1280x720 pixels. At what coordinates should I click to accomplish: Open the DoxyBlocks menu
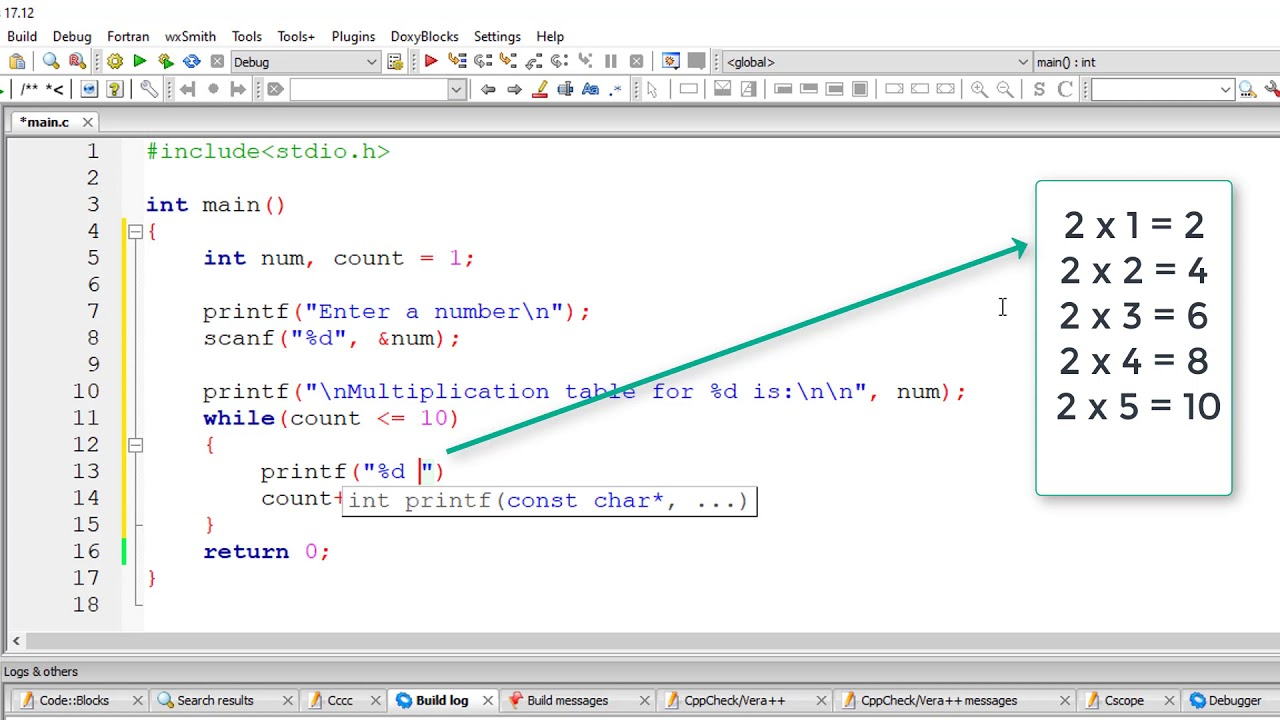point(424,36)
